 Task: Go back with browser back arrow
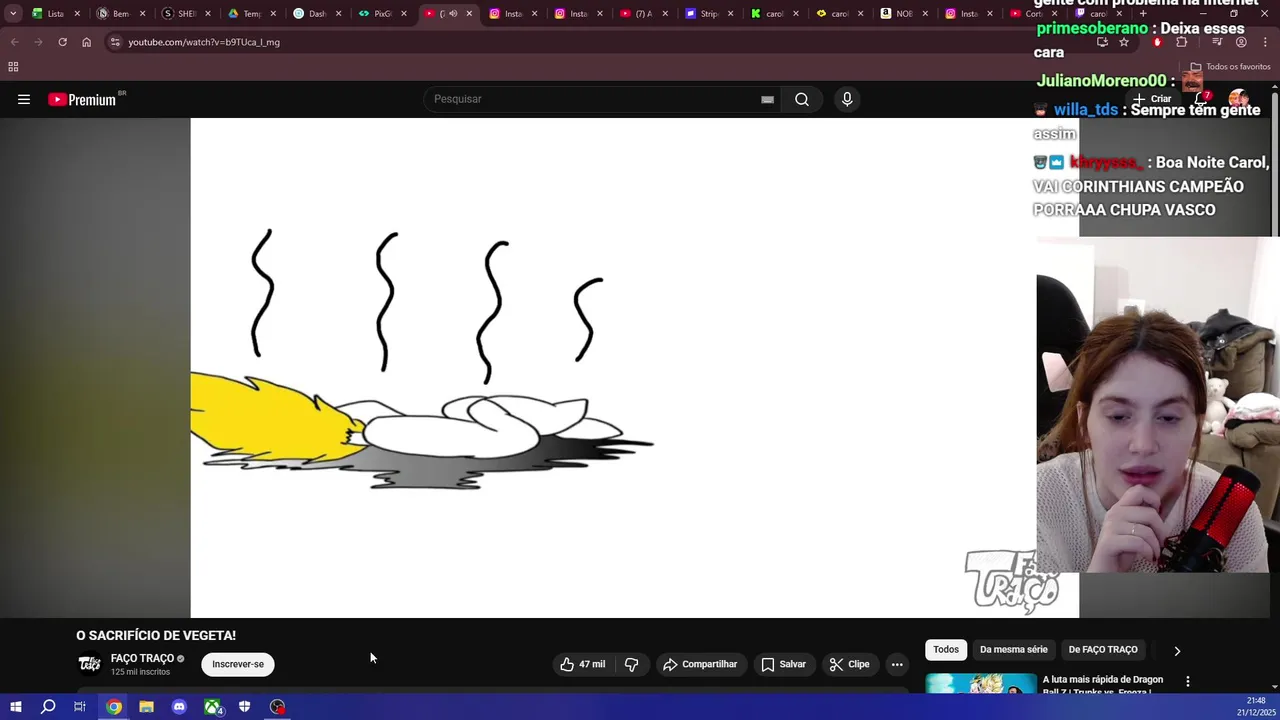coord(14,42)
